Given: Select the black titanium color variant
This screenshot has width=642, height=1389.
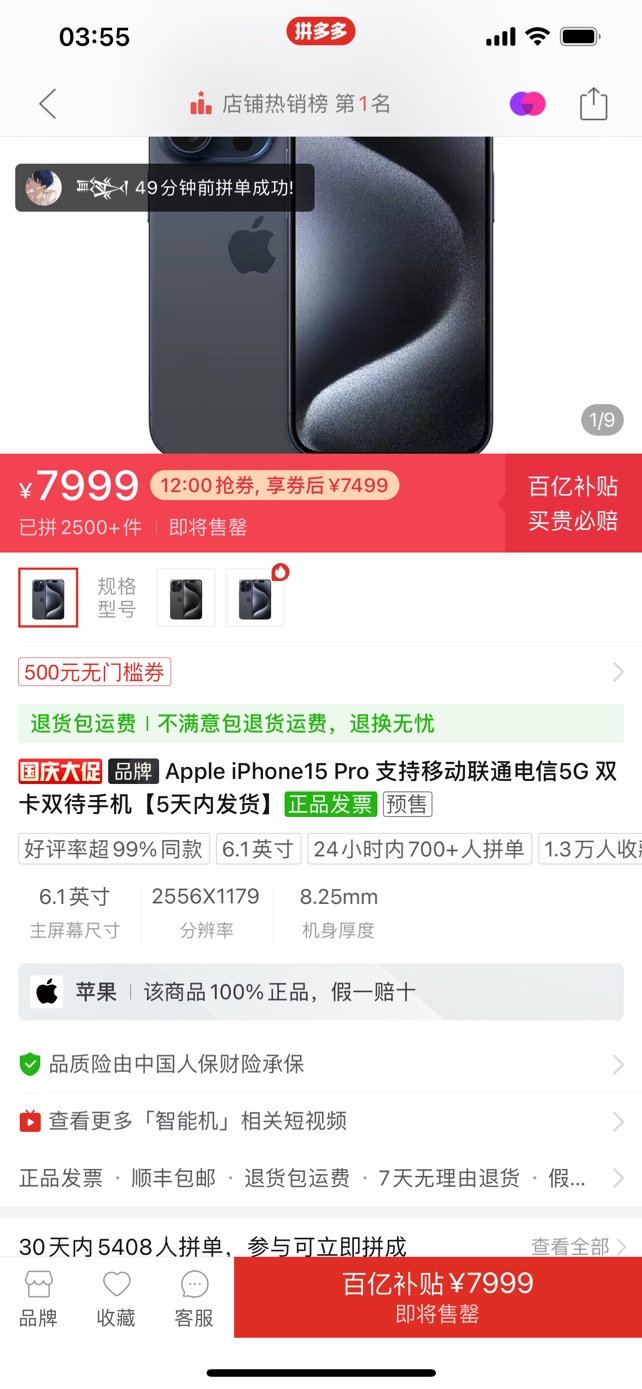Looking at the screenshot, I should pyautogui.click(x=186, y=598).
